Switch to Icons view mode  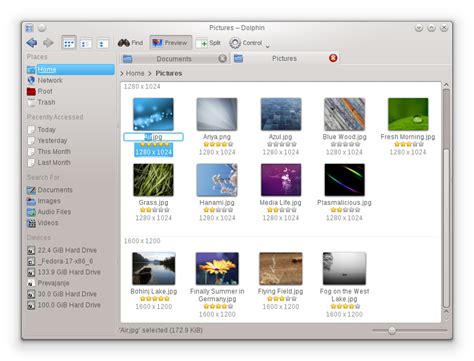click(x=69, y=43)
